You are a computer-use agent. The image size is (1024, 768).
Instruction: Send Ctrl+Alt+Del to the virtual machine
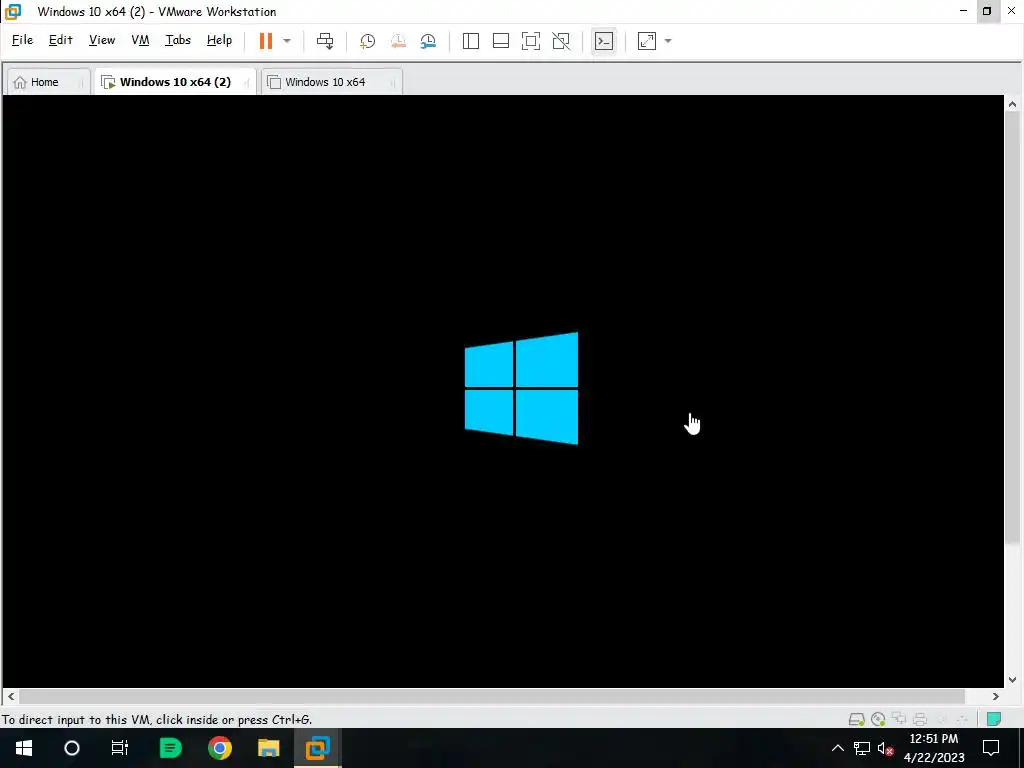click(325, 41)
